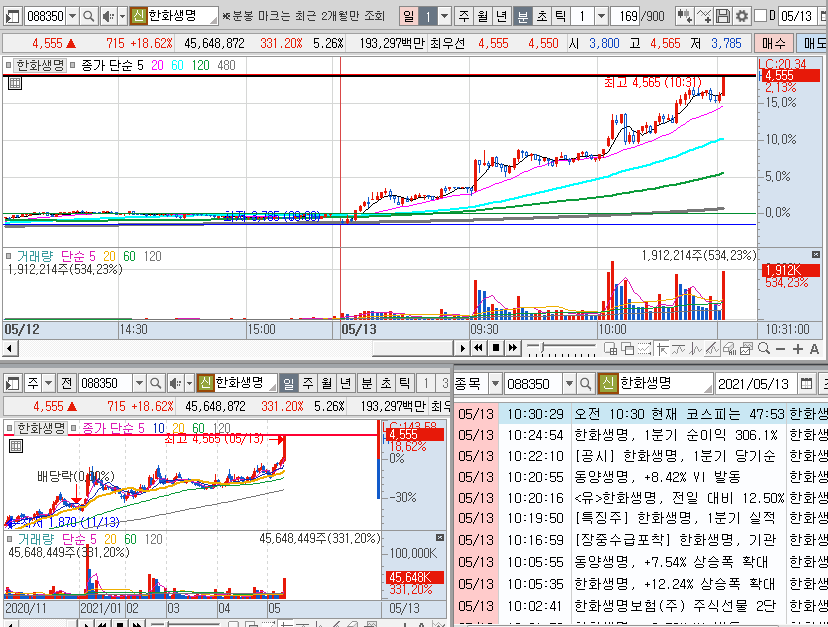
Task: Click the speaker sound icon in top toolbar
Action: pos(108,16)
